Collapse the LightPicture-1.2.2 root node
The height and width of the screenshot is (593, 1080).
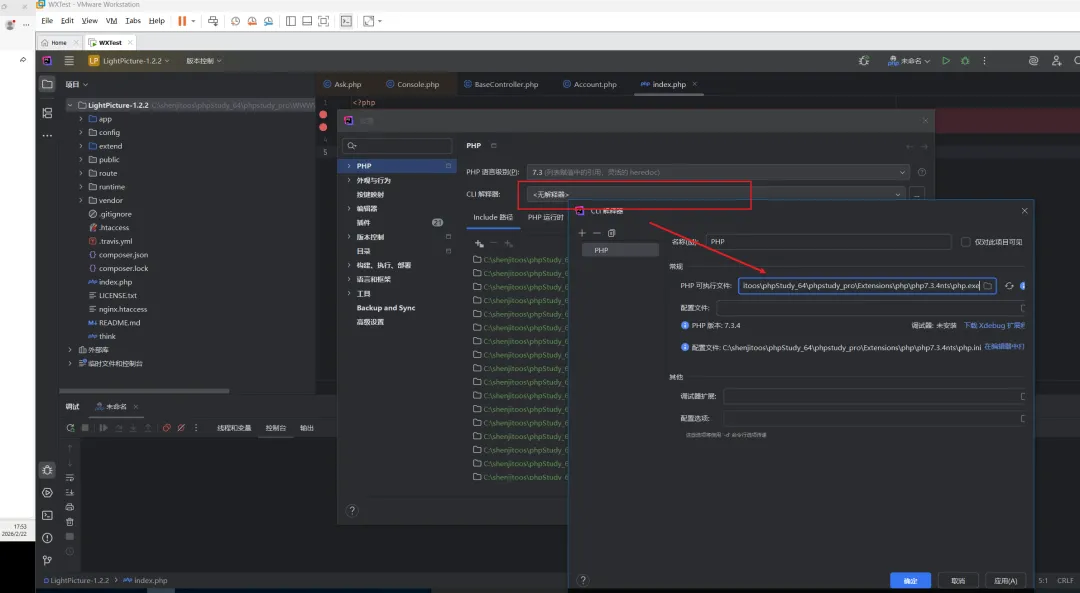[70, 105]
